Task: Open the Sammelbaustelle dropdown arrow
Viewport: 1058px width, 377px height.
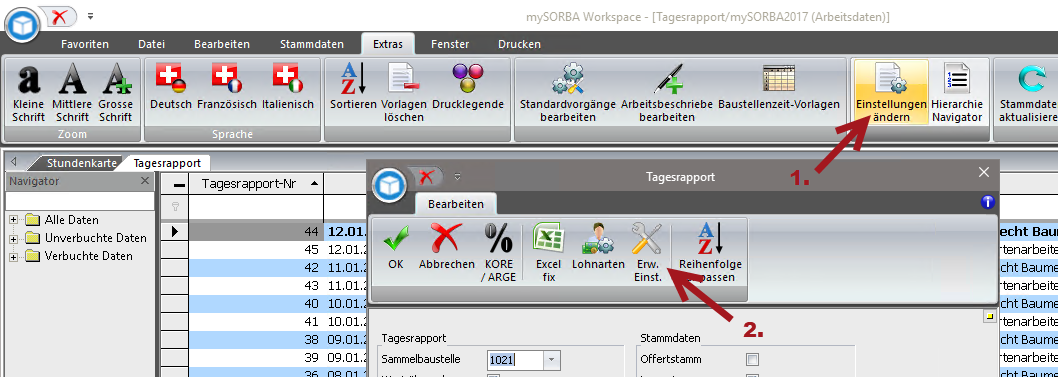Action: pos(551,360)
